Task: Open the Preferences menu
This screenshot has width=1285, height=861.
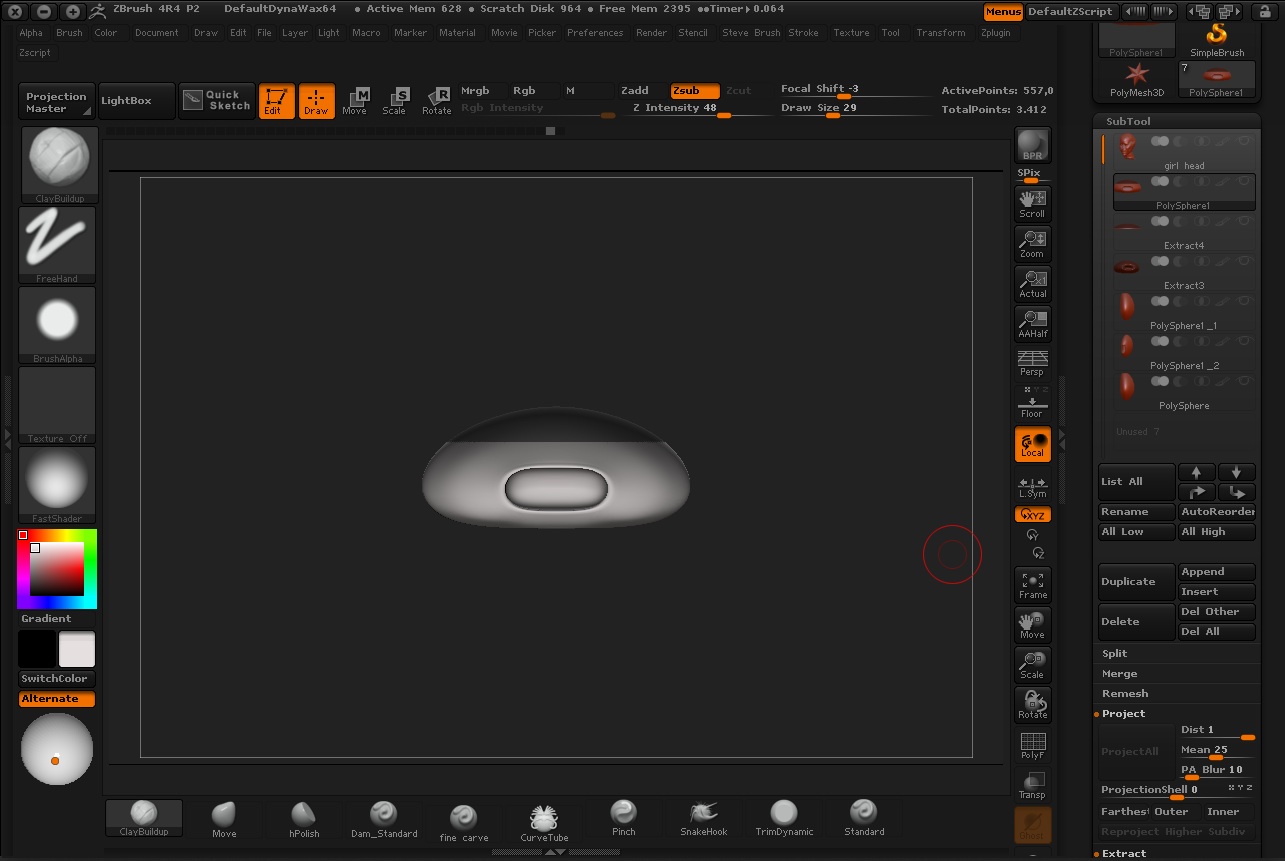Action: click(x=595, y=33)
